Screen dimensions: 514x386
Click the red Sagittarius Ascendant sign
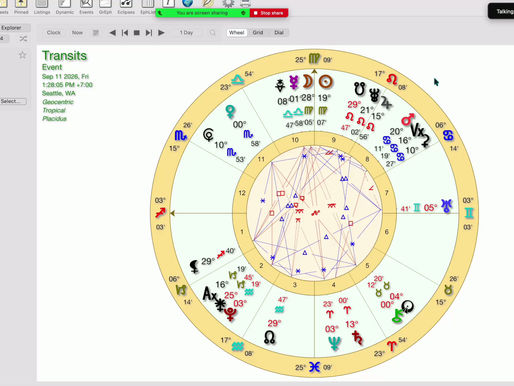click(x=160, y=213)
